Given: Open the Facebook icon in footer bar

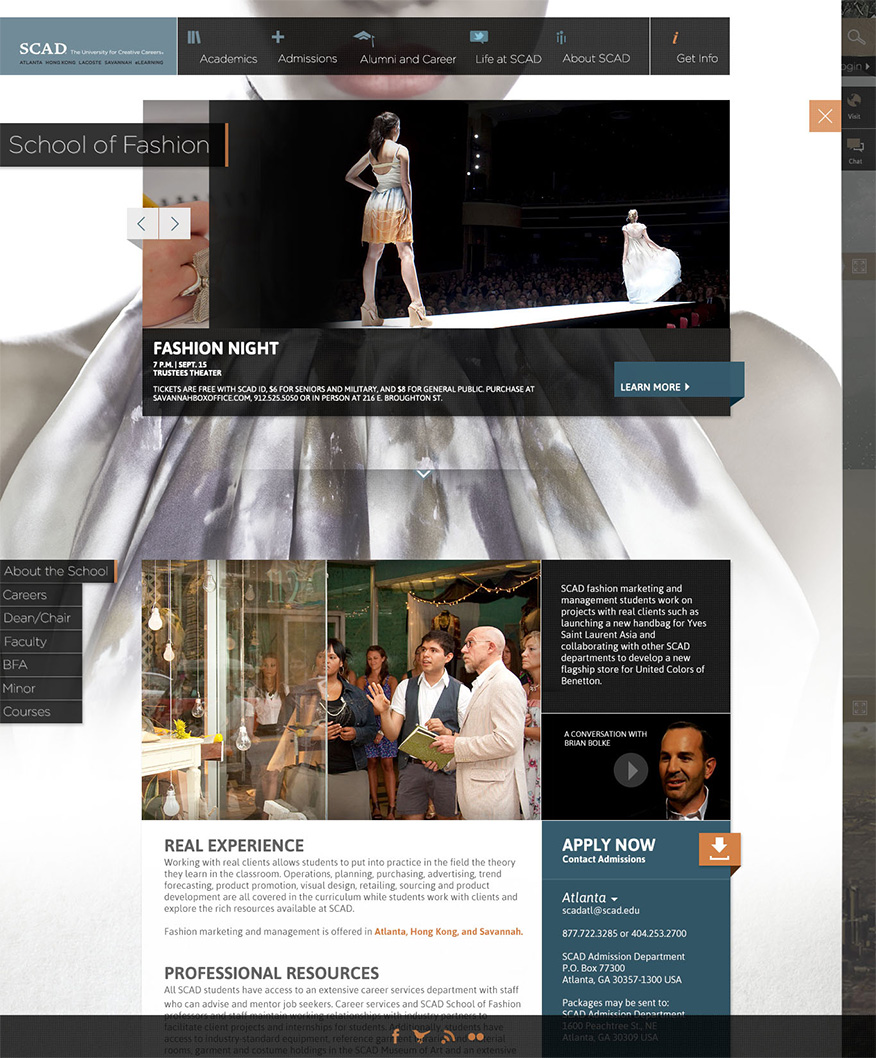Looking at the screenshot, I should (x=395, y=1036).
